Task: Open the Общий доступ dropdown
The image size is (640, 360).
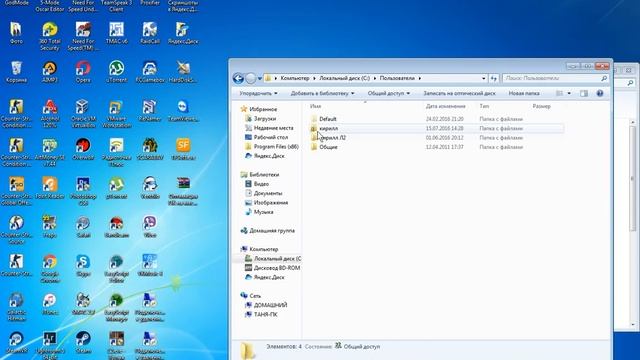Action: coord(388,93)
